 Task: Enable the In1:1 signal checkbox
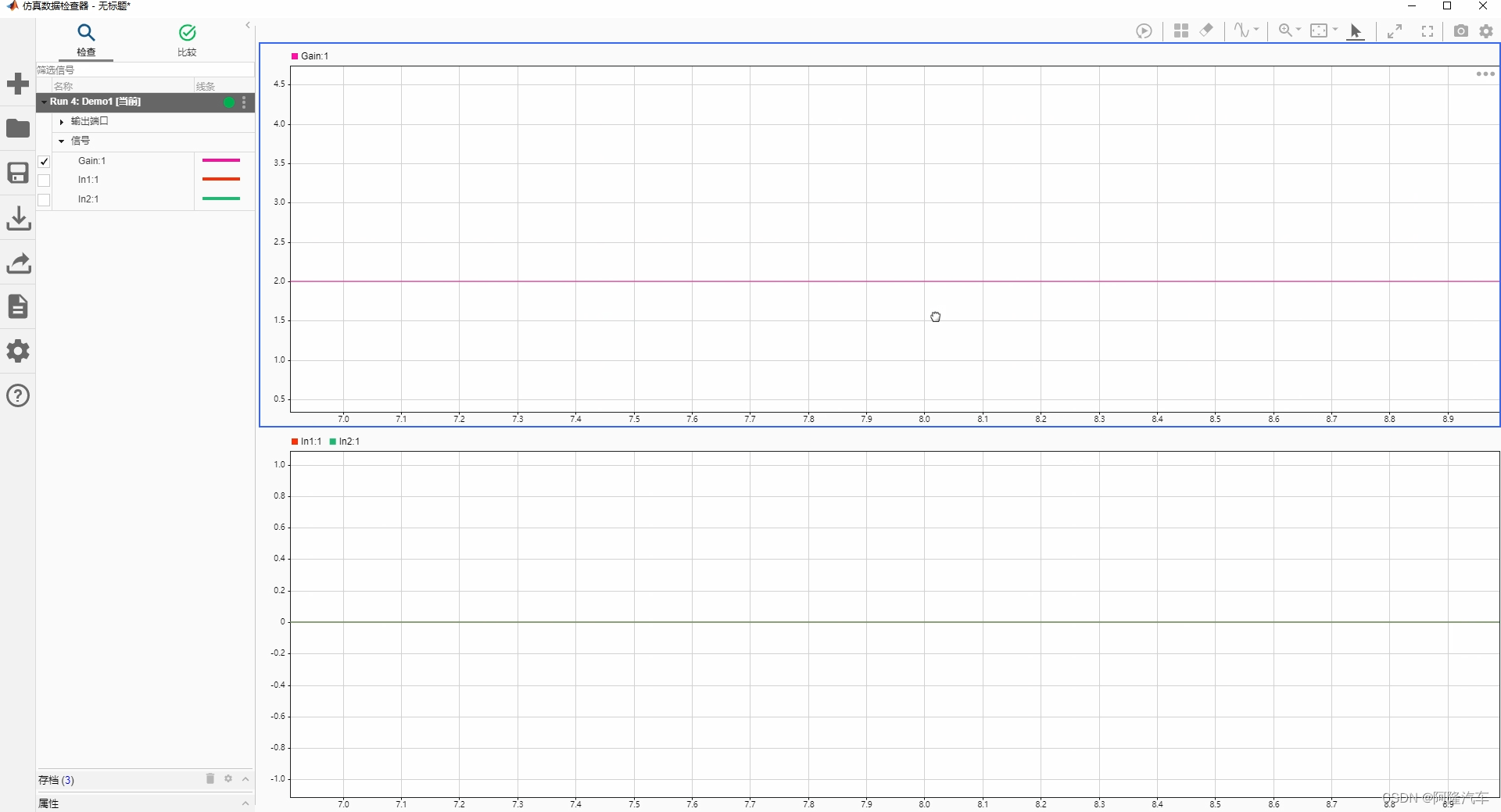click(45, 181)
